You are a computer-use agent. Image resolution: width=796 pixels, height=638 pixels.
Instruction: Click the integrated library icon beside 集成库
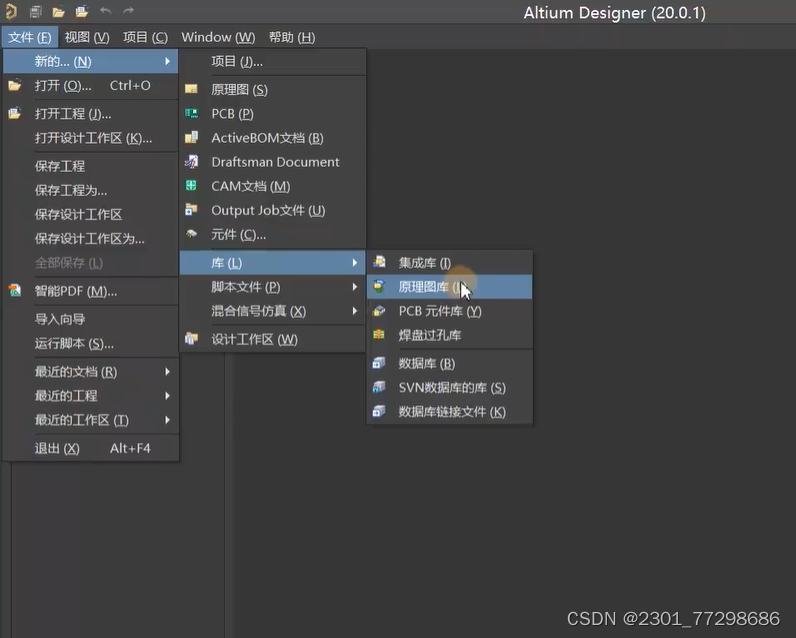coord(379,262)
